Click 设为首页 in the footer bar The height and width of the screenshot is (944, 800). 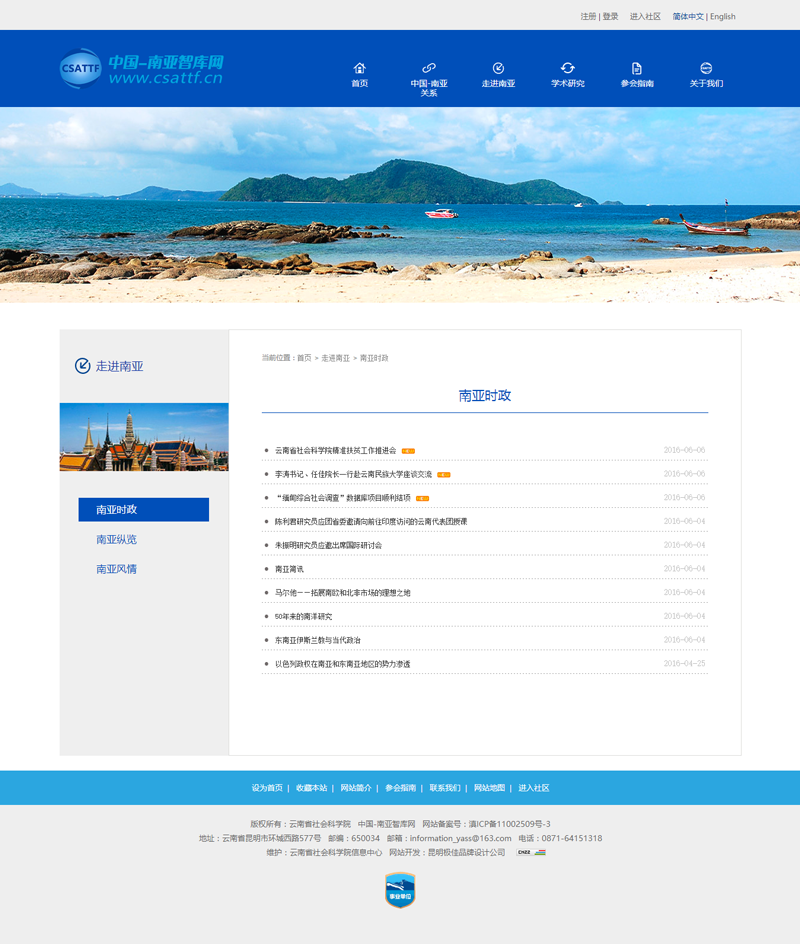[267, 788]
